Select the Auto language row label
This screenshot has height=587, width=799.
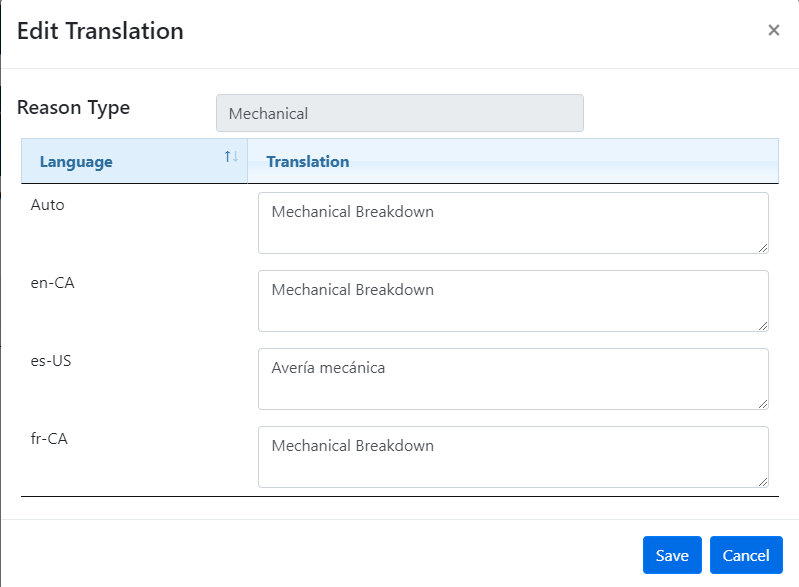(48, 204)
